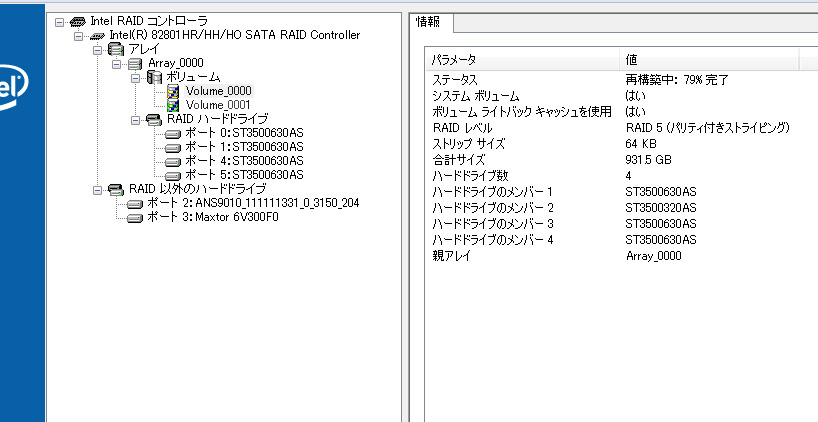Collapse the Intel RAID コントローラ root node
The height and width of the screenshot is (422, 818).
click(x=59, y=22)
